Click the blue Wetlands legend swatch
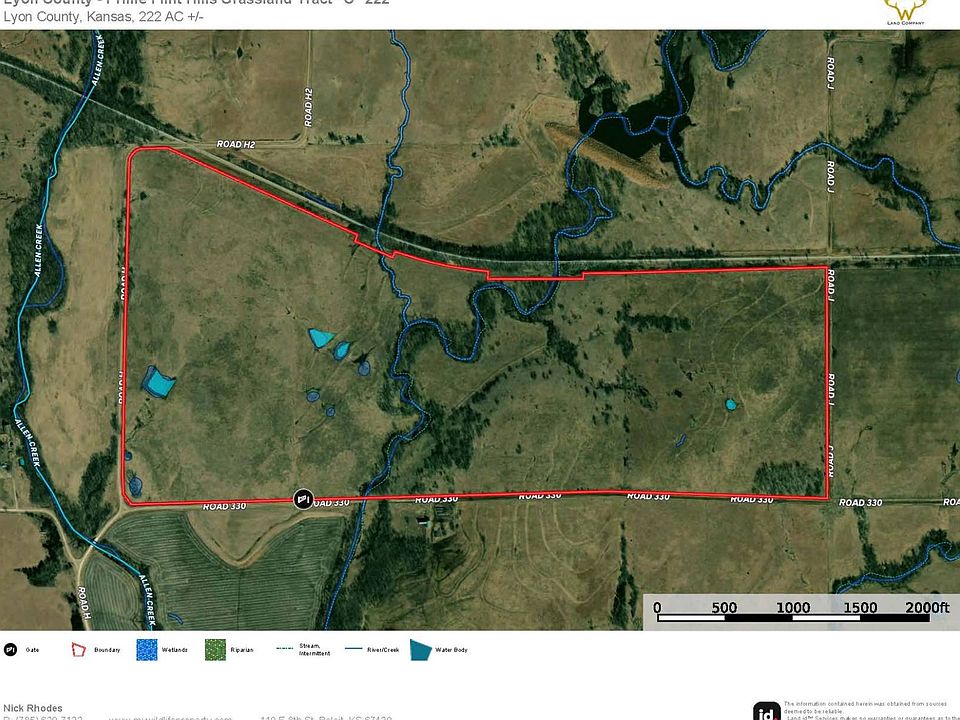Screen dimensions: 960x720 pyautogui.click(x=147, y=650)
